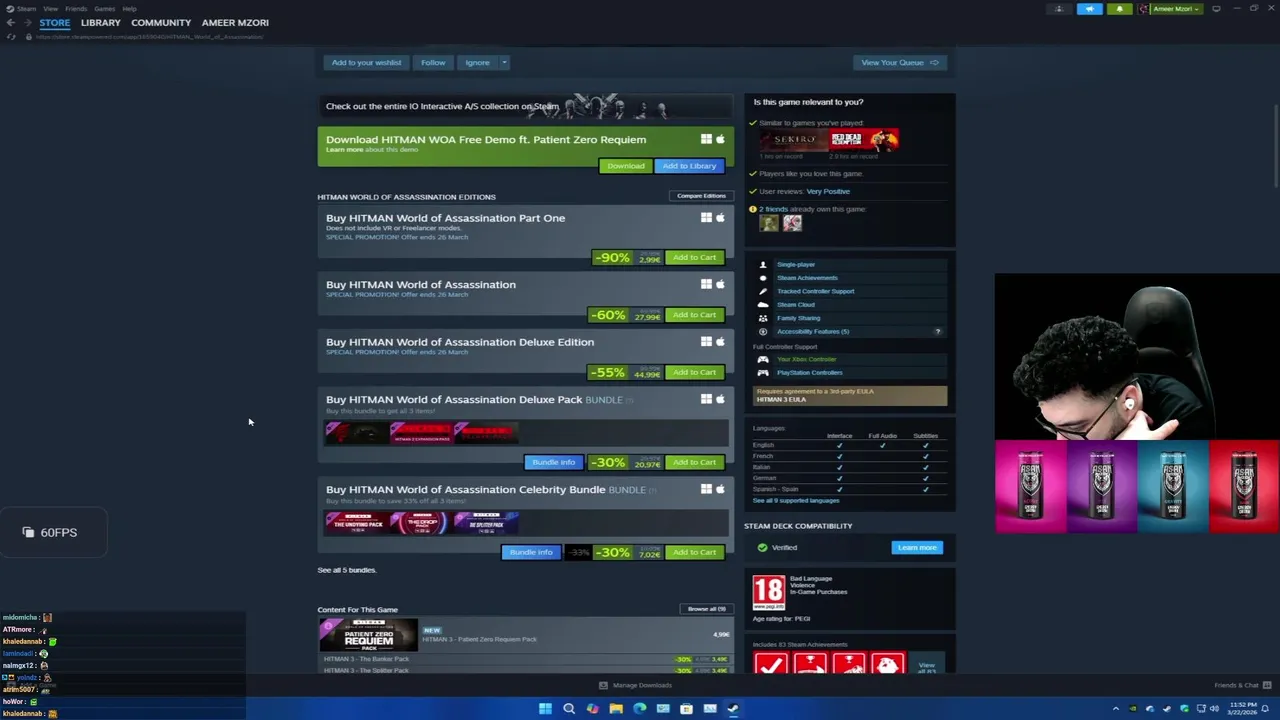Image resolution: width=1280 pixels, height=720 pixels.
Task: Open Bundle Info for the Deluxe Pack
Action: coord(553,462)
